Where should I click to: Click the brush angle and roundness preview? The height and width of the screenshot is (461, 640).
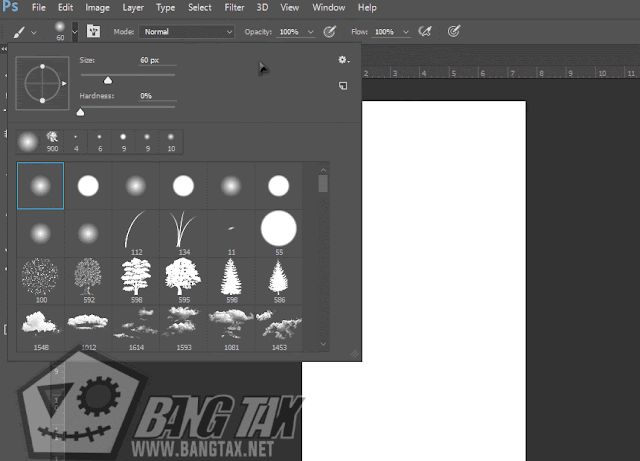pos(42,83)
